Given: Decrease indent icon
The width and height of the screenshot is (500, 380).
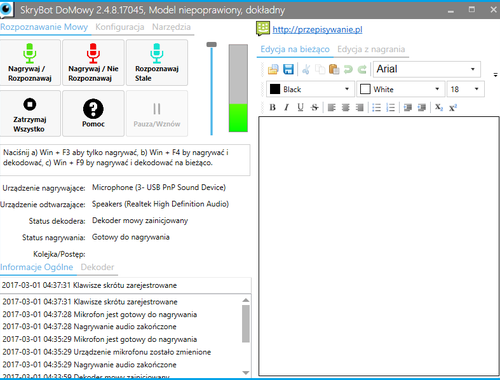Looking at the screenshot, I should tap(408, 107).
